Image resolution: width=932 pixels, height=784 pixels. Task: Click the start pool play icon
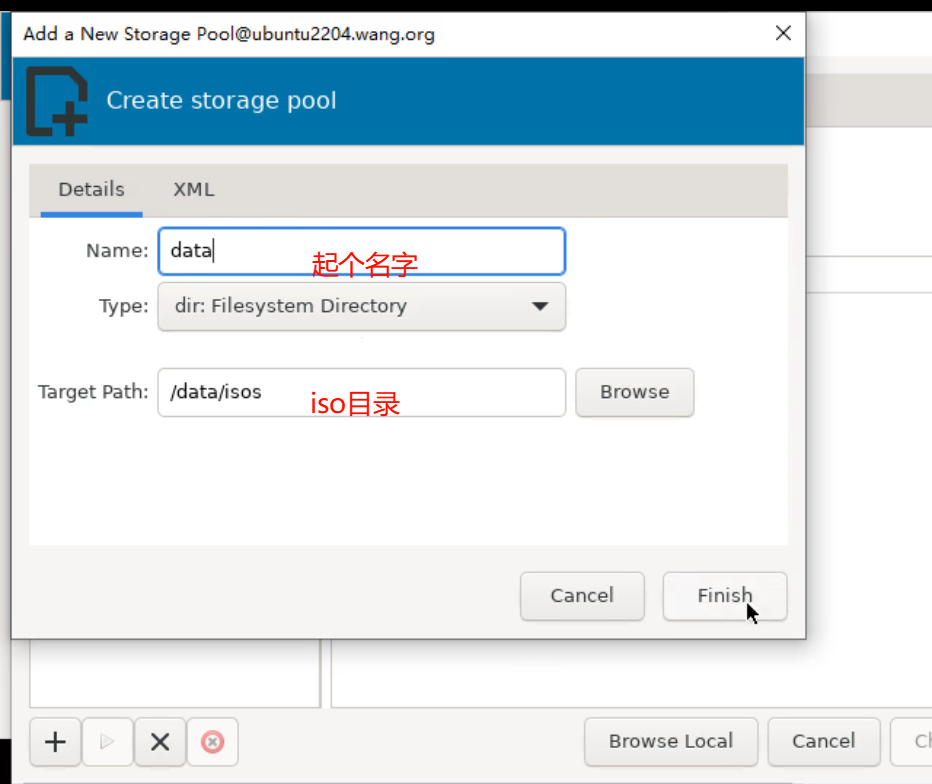pos(108,742)
